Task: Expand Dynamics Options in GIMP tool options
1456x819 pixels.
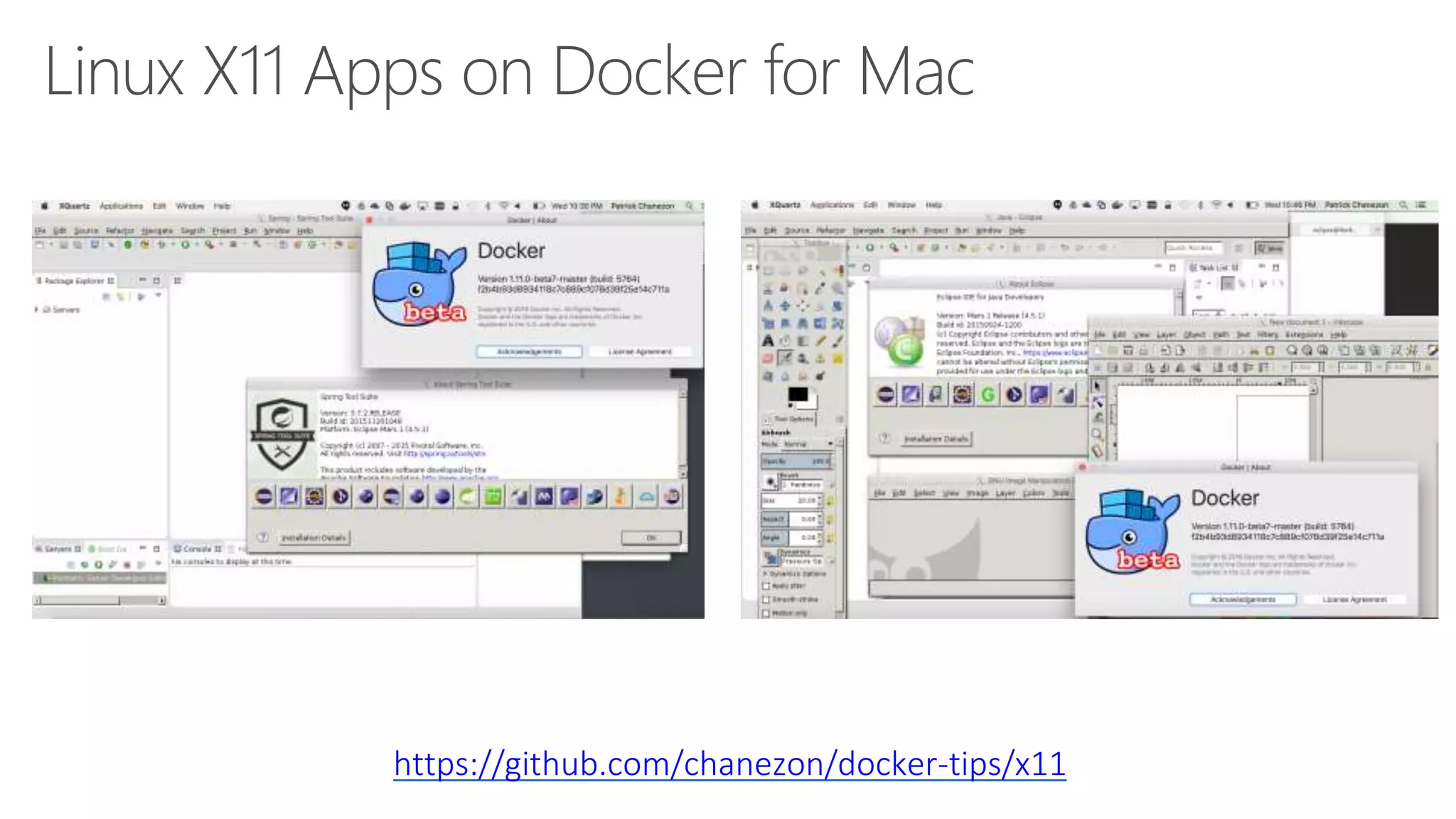Action: pos(766,573)
